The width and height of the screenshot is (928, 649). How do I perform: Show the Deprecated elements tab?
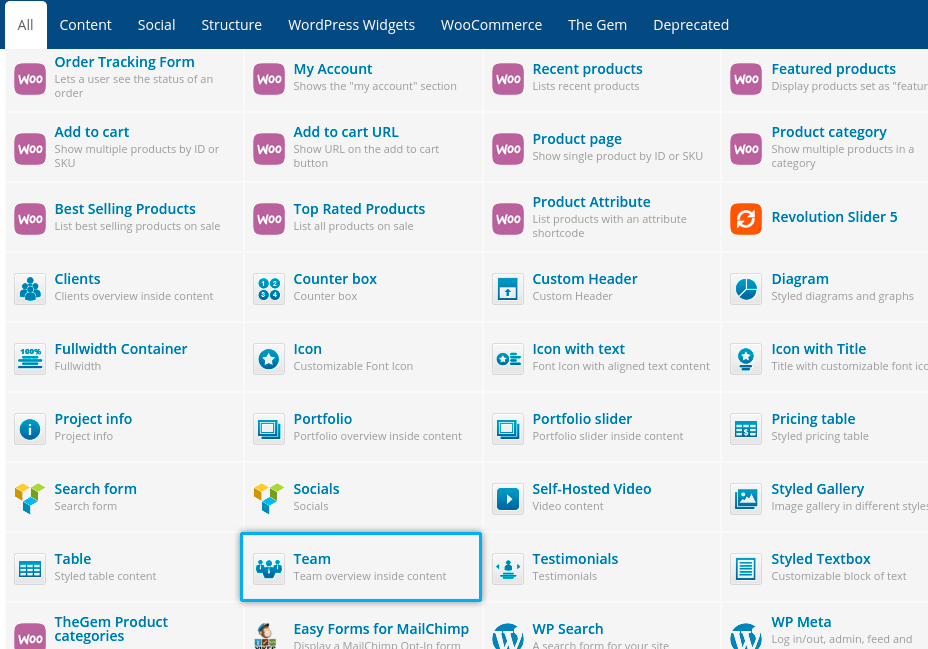(x=691, y=25)
